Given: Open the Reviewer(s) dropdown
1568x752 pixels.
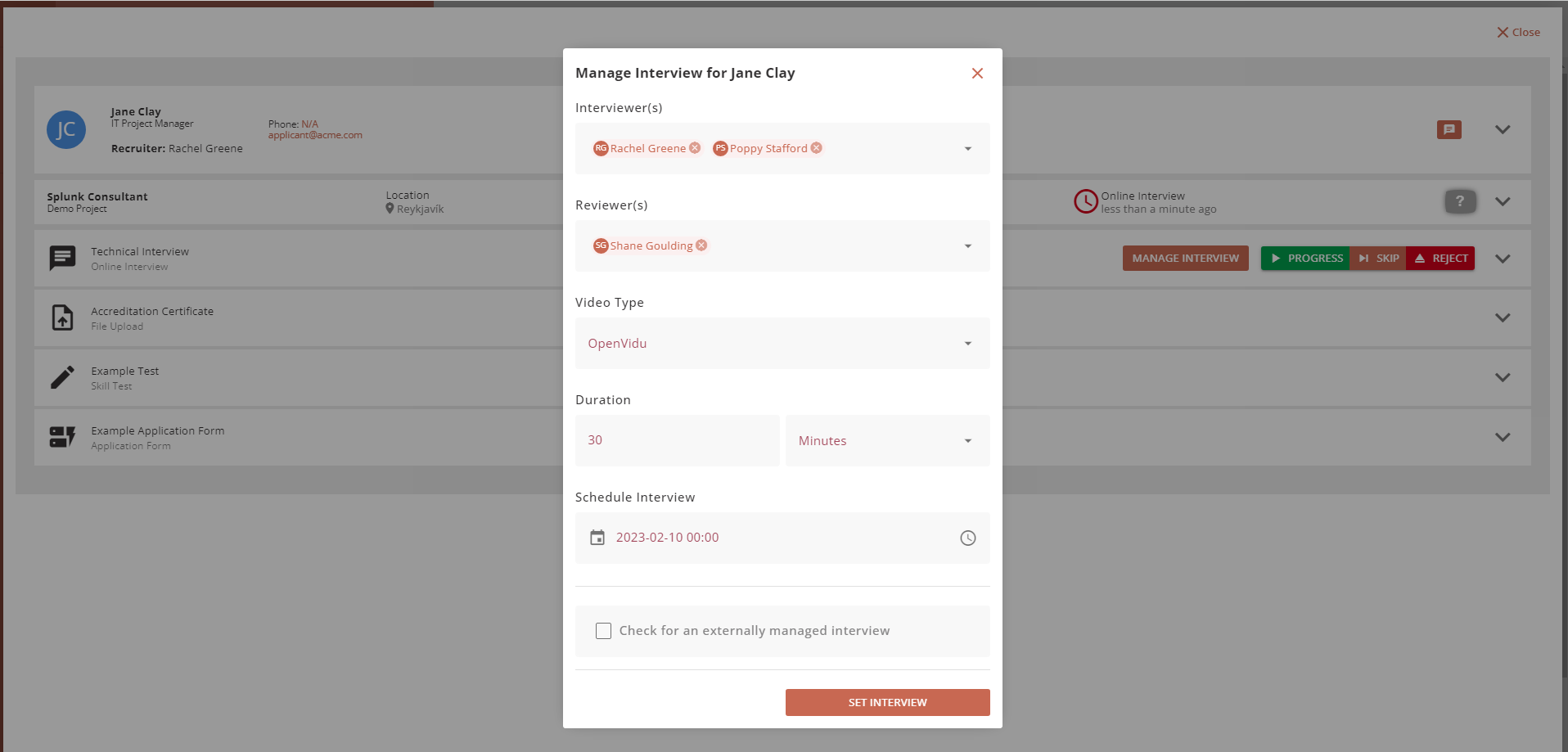Looking at the screenshot, I should click(967, 246).
